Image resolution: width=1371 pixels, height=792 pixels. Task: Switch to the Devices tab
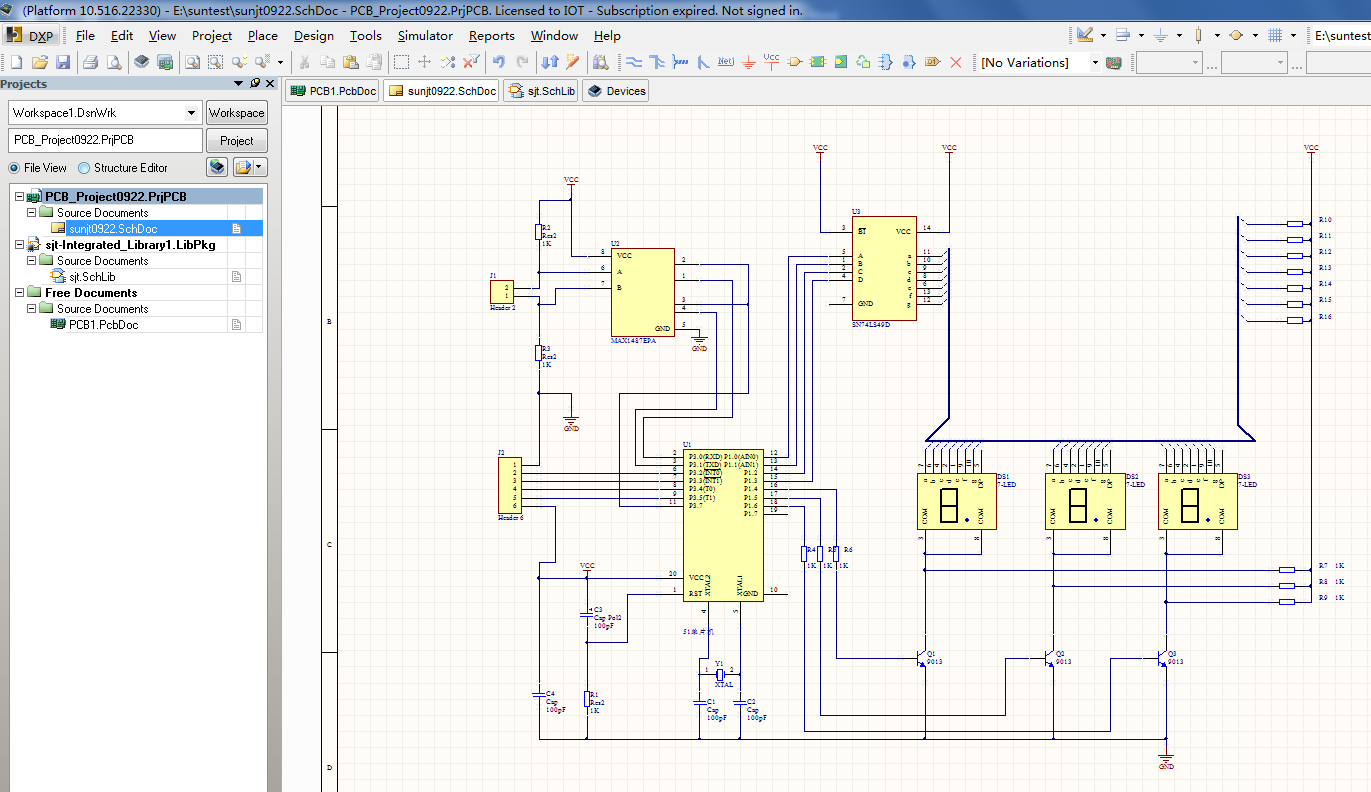click(x=617, y=91)
